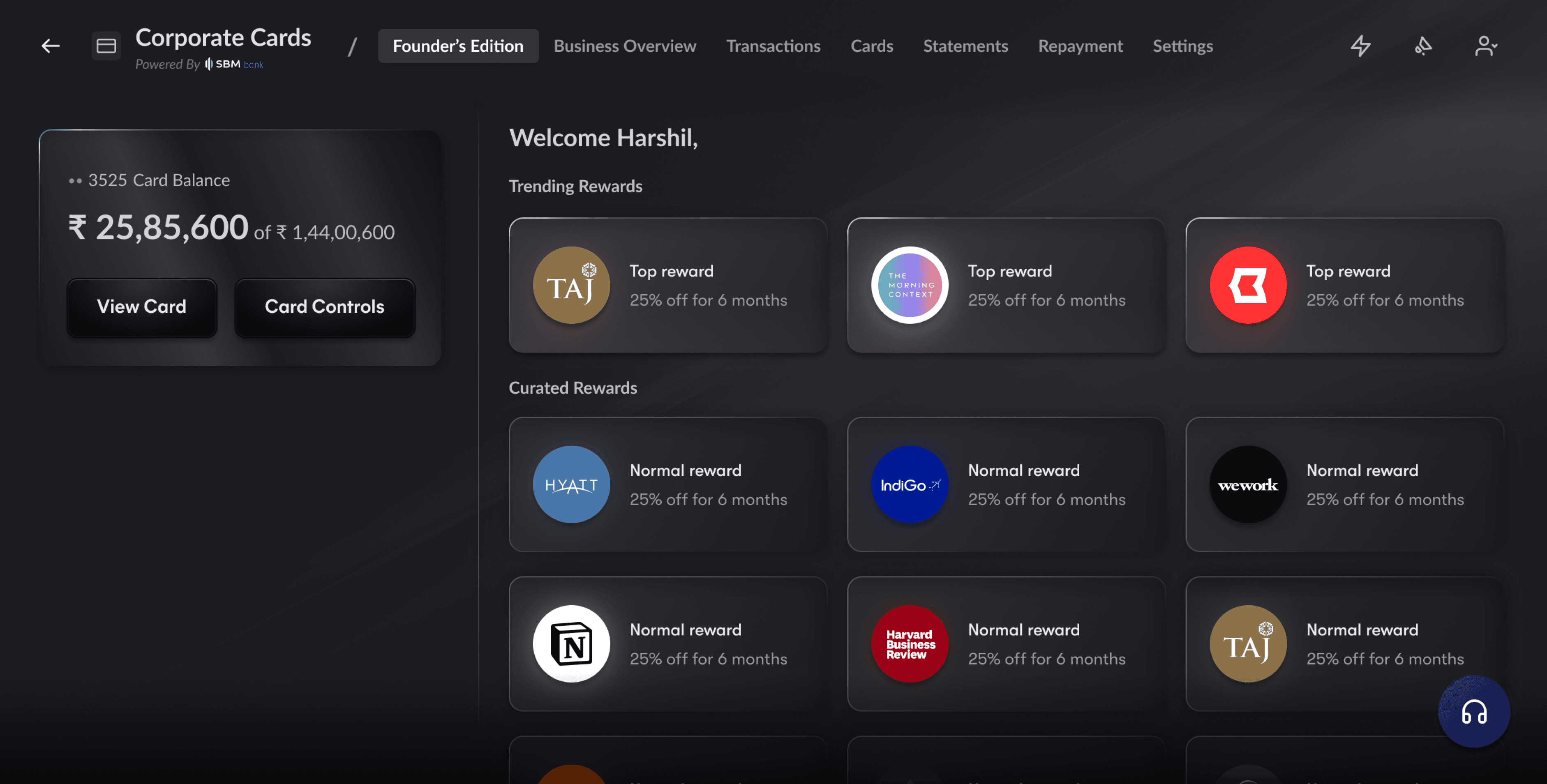Click the announcements megaphone icon
Viewport: 1547px width, 784px height.
[1423, 46]
